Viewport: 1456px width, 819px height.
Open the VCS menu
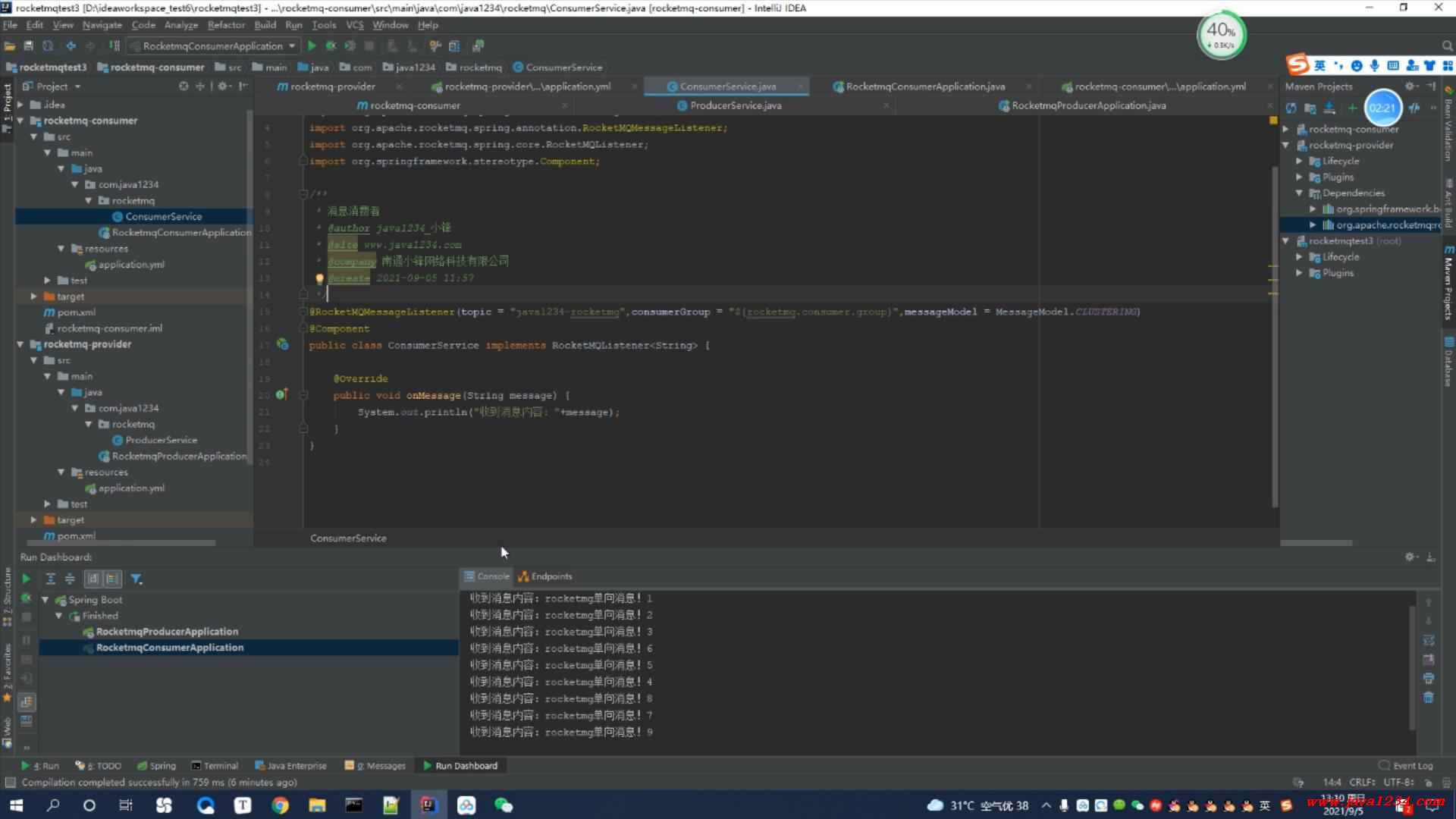[x=355, y=25]
